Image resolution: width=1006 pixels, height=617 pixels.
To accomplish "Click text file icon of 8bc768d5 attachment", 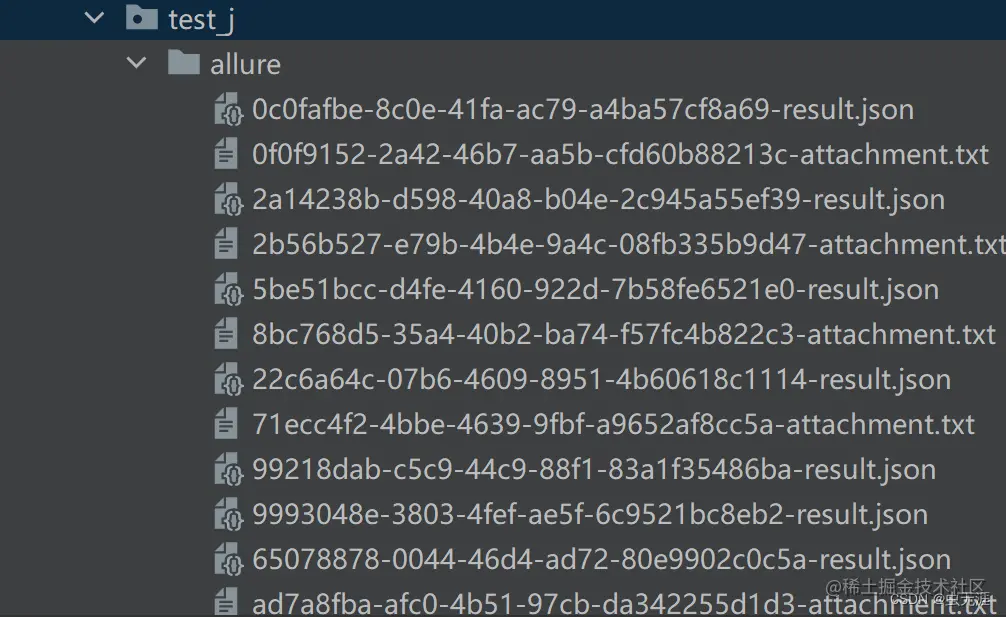I will (226, 334).
